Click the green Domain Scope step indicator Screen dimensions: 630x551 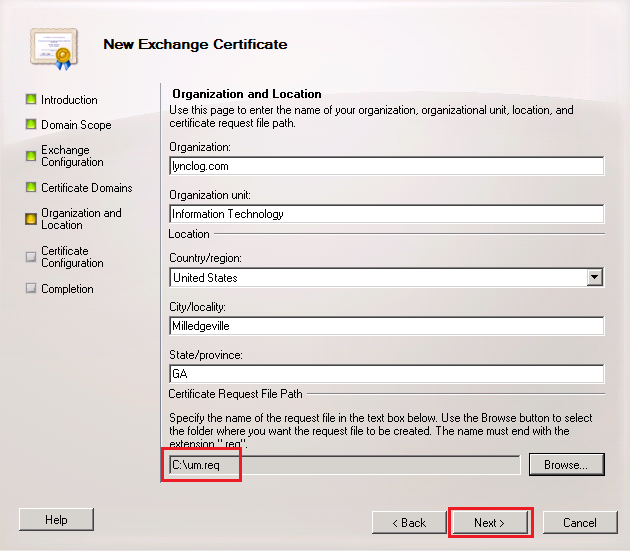click(x=31, y=124)
